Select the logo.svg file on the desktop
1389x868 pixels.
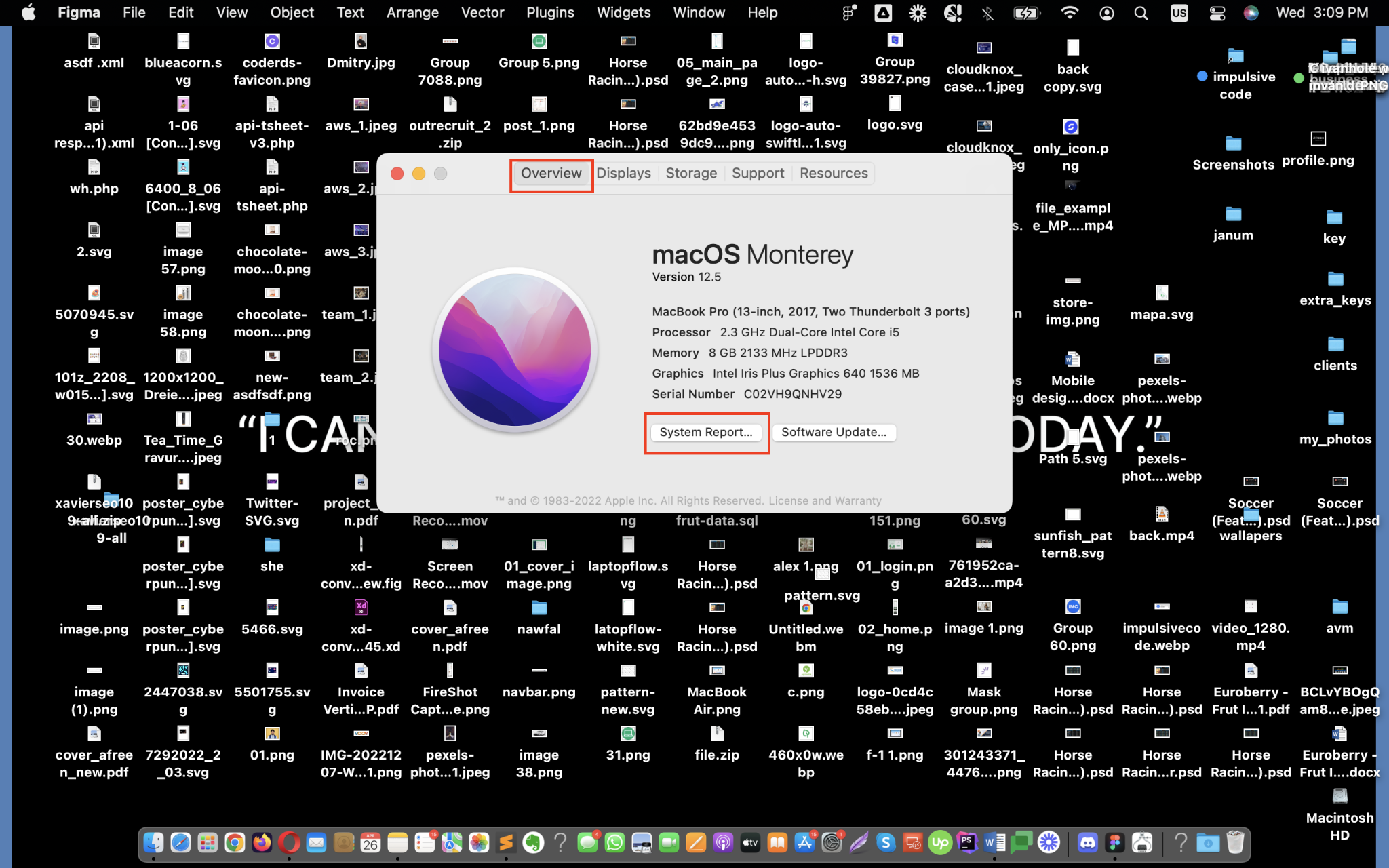click(895, 110)
